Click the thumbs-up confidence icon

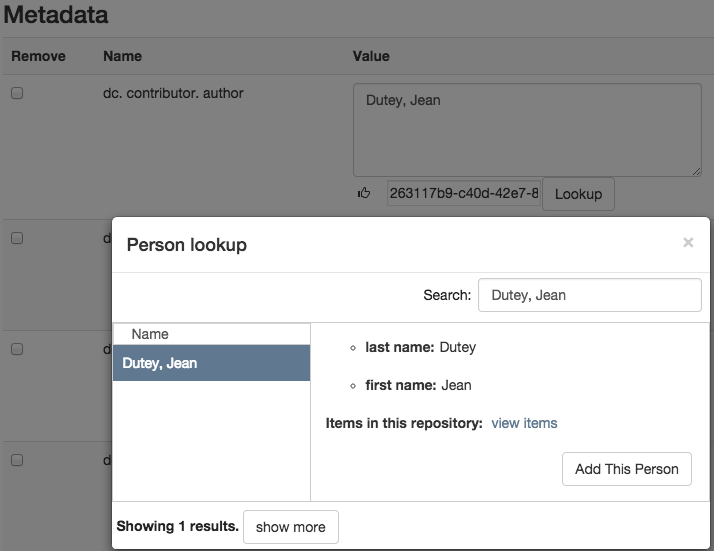click(x=363, y=193)
